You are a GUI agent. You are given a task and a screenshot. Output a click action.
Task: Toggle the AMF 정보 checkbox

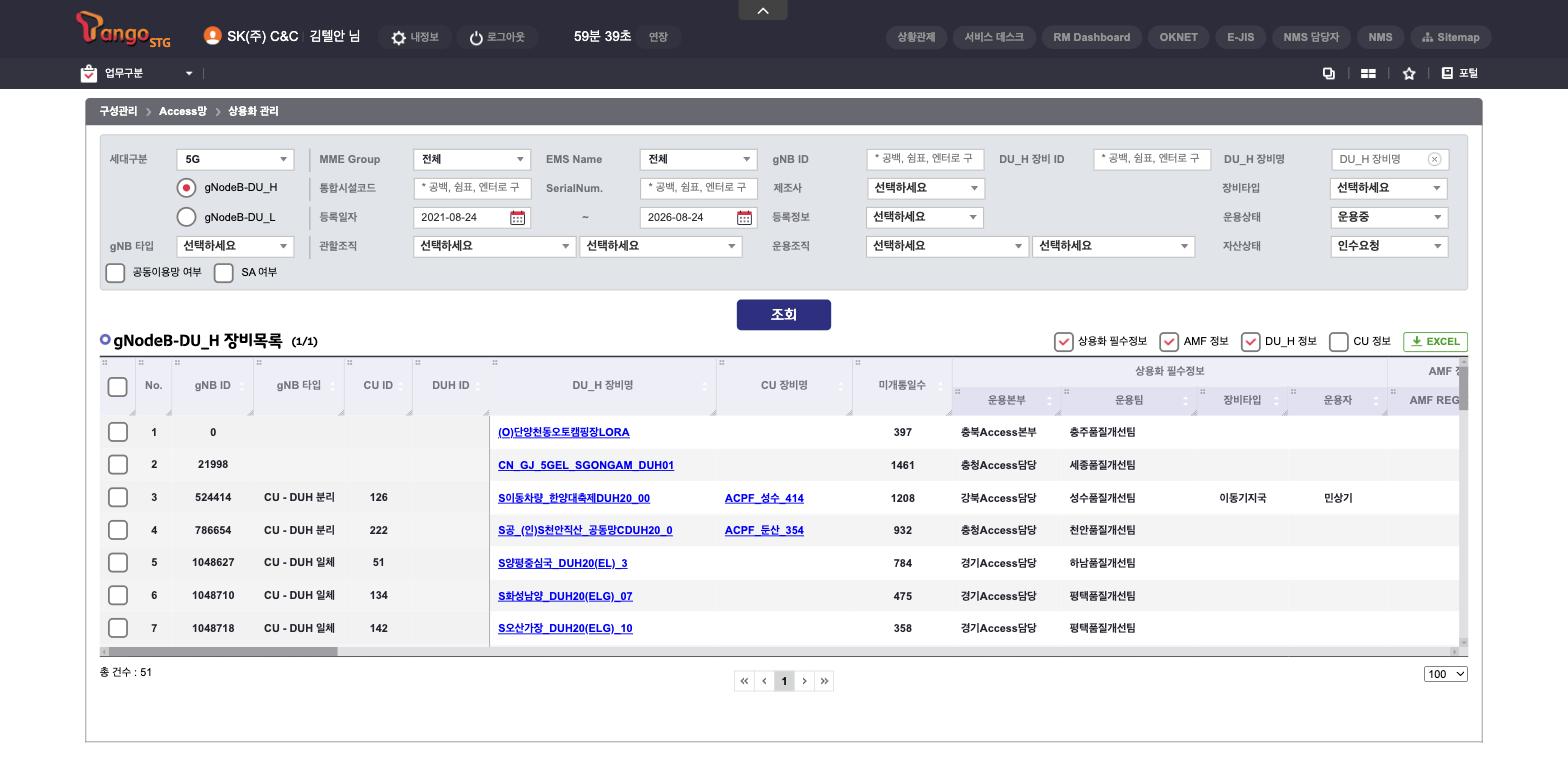coord(1169,342)
